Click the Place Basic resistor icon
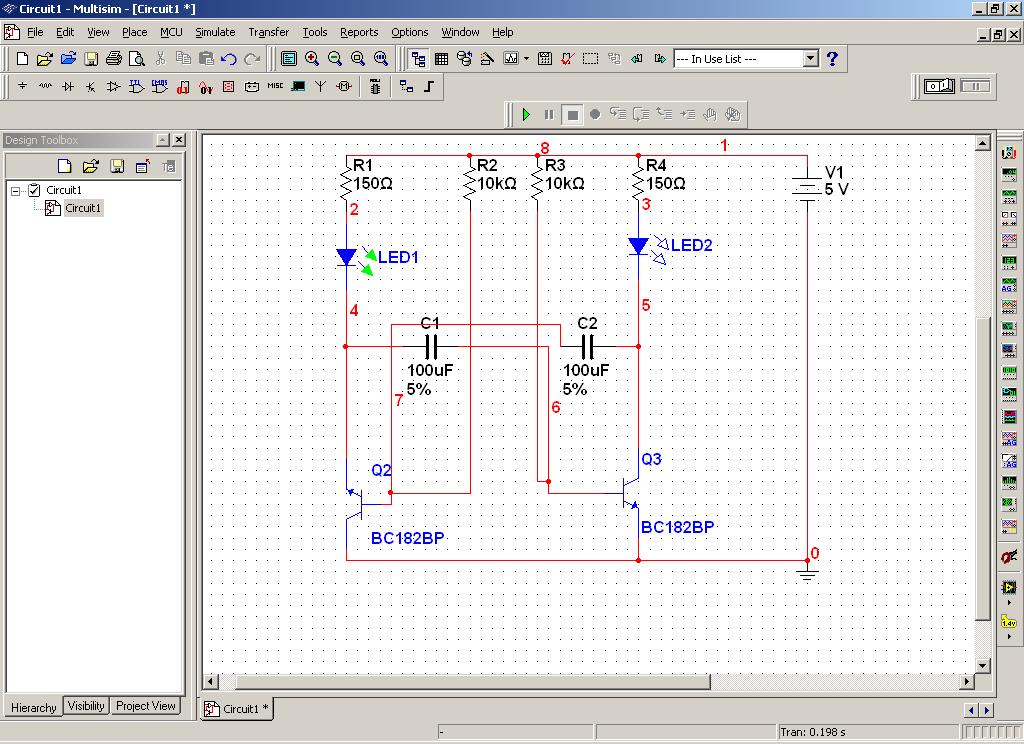Screen dimensions: 1024x744 [x=45, y=87]
